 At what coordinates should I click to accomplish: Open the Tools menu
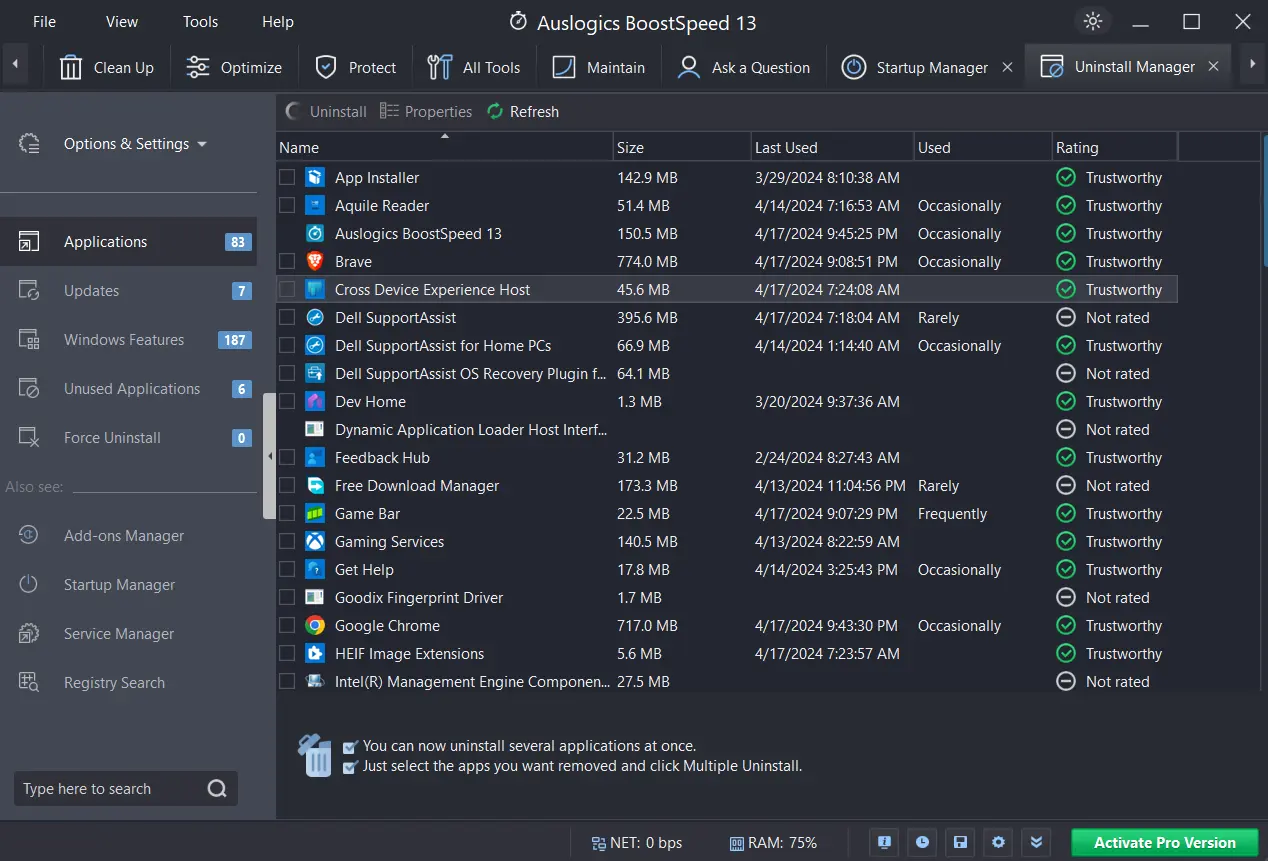[x=201, y=22]
